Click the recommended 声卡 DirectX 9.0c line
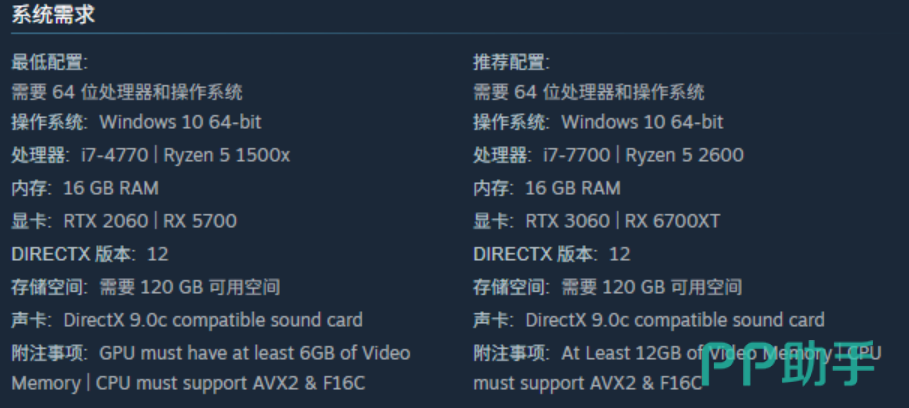Screen dimensions: 909x408 click(649, 320)
